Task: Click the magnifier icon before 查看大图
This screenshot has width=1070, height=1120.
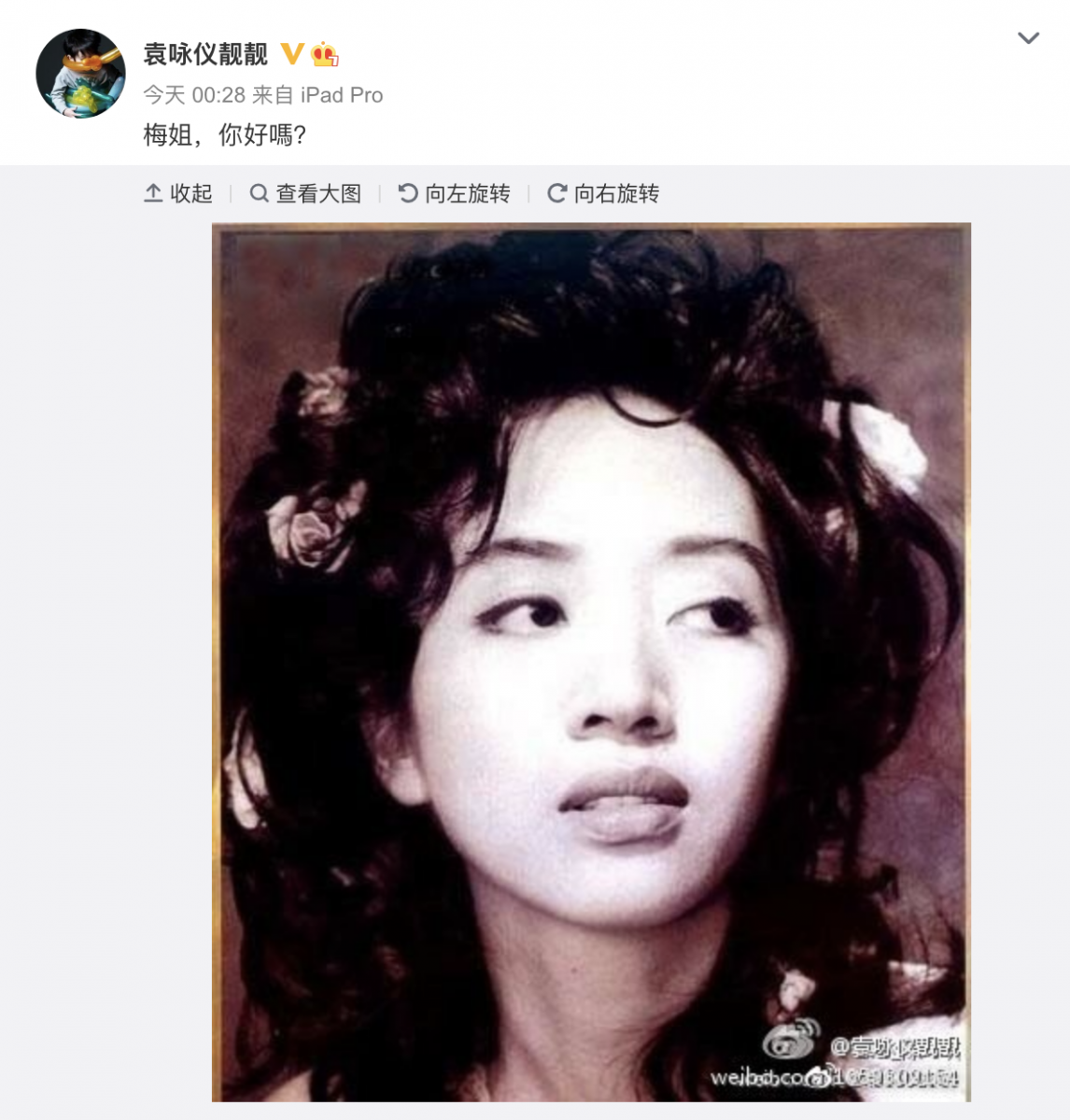Action: (259, 193)
